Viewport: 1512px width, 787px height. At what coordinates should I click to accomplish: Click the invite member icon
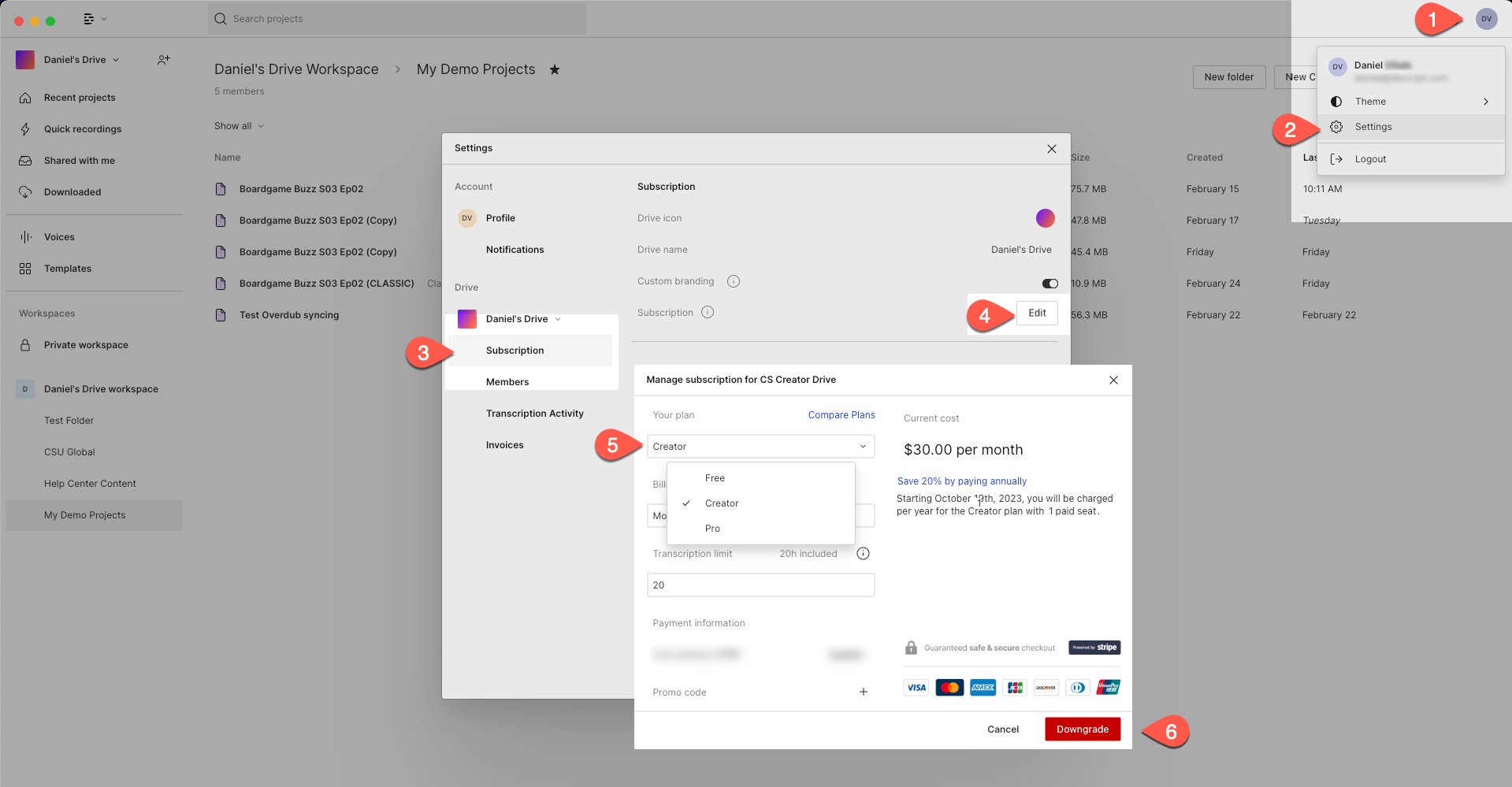tap(163, 60)
